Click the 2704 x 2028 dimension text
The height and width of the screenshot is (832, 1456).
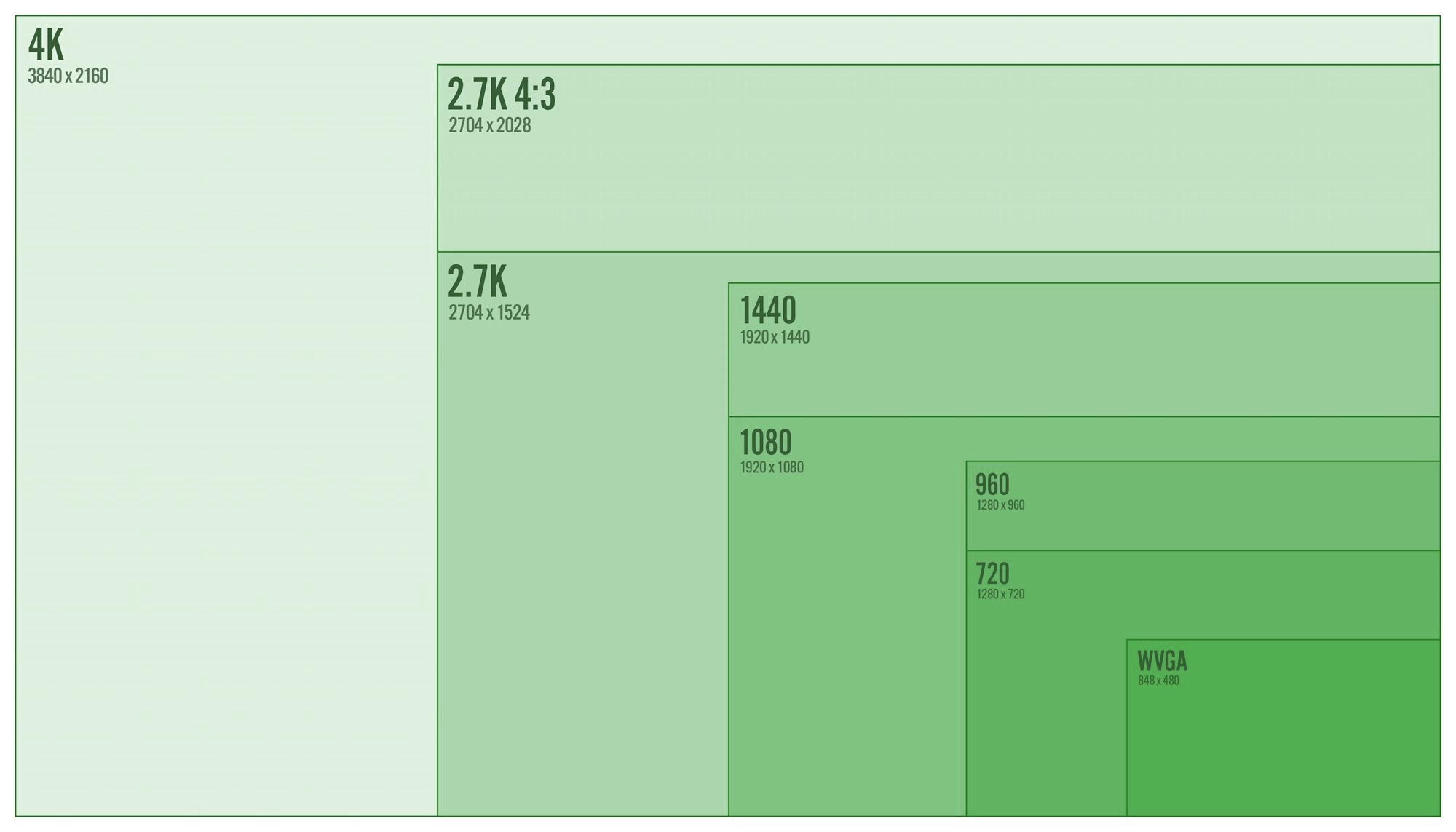coord(489,126)
